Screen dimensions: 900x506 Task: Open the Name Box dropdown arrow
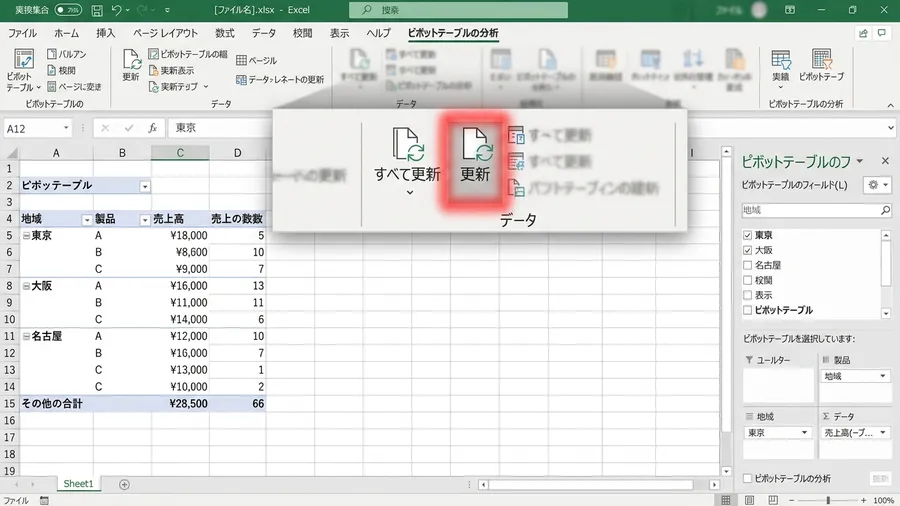tap(66, 128)
